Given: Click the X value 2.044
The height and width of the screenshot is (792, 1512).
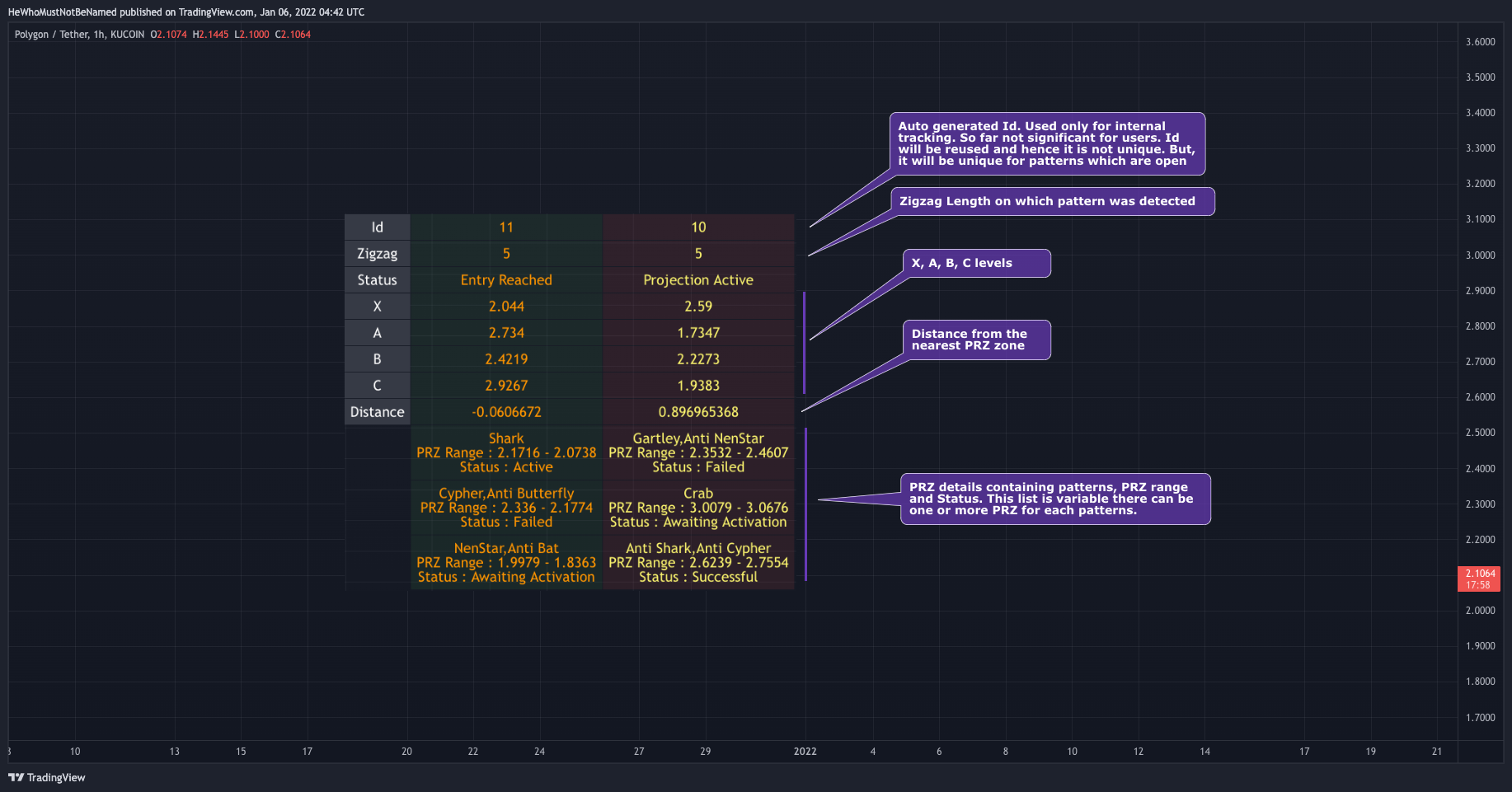Looking at the screenshot, I should coord(506,307).
